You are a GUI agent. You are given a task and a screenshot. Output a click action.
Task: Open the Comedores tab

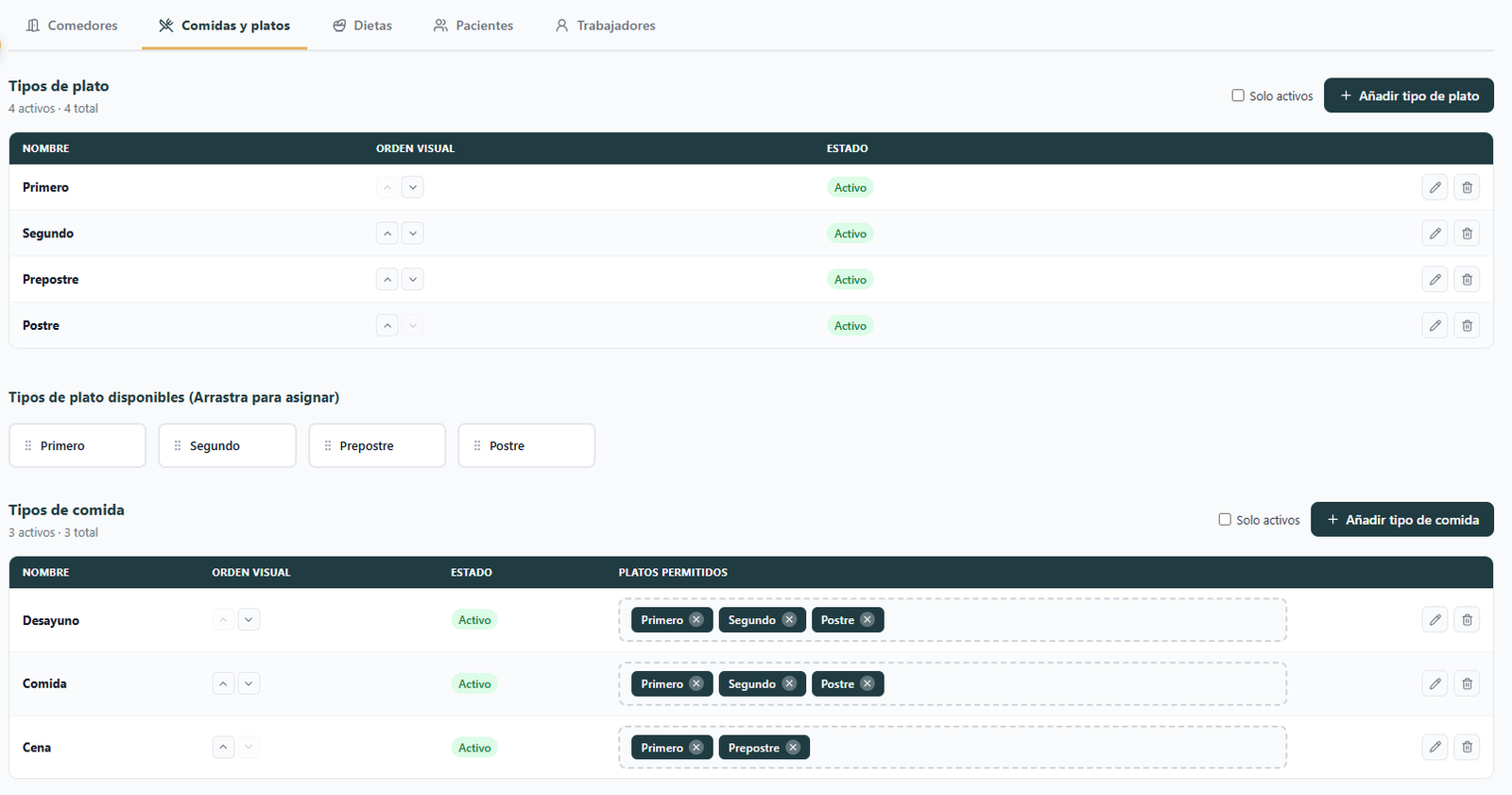(72, 26)
